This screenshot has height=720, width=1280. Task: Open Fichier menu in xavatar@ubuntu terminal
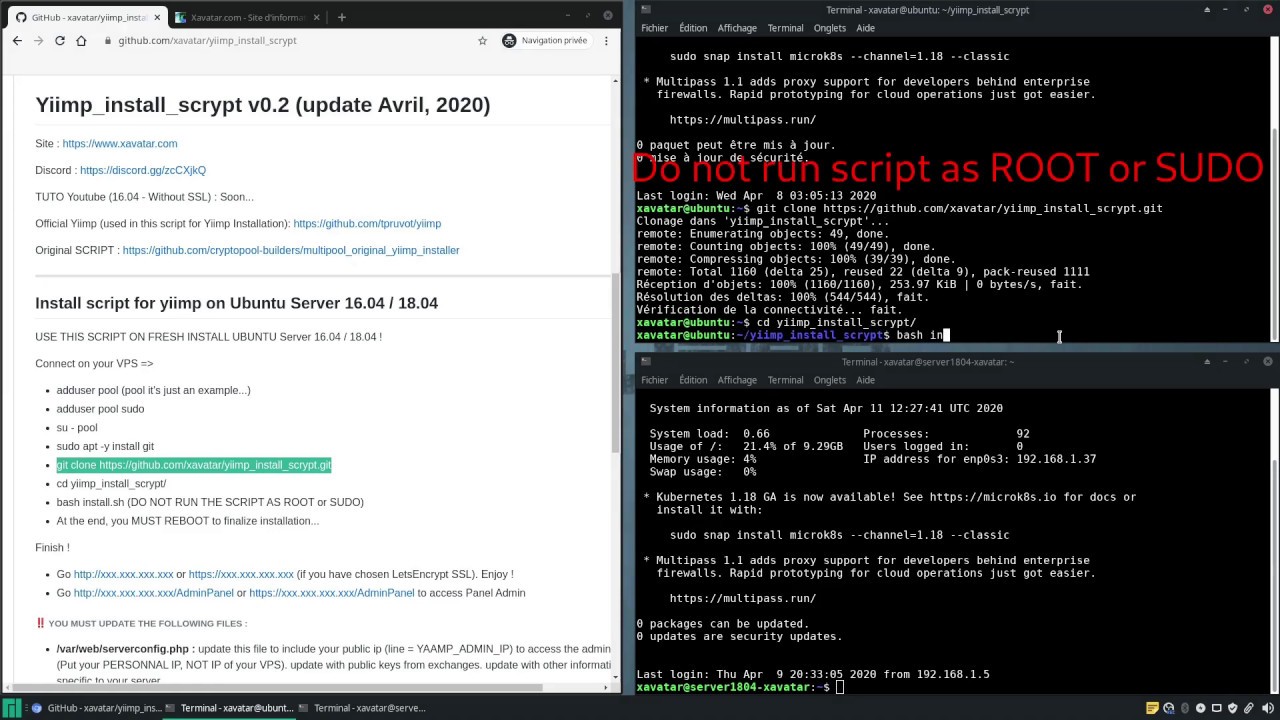654,28
